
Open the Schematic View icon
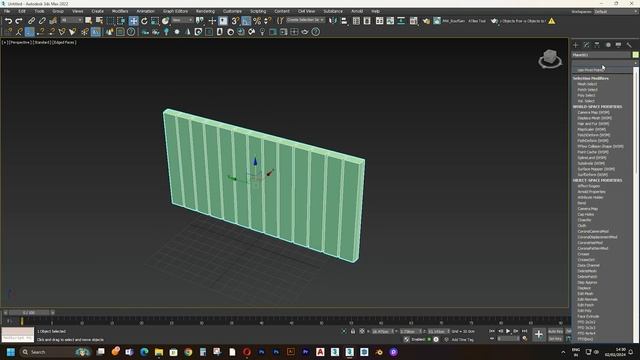(401, 21)
